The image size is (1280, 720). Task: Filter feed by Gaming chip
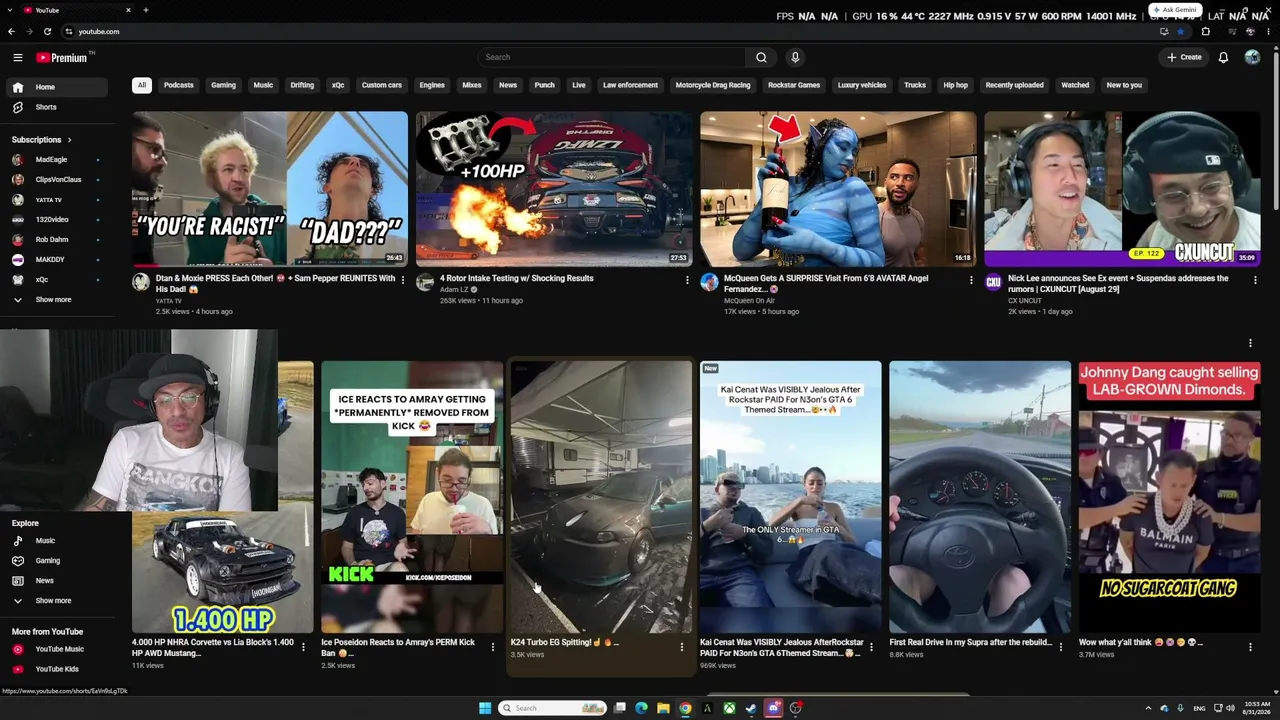[223, 85]
